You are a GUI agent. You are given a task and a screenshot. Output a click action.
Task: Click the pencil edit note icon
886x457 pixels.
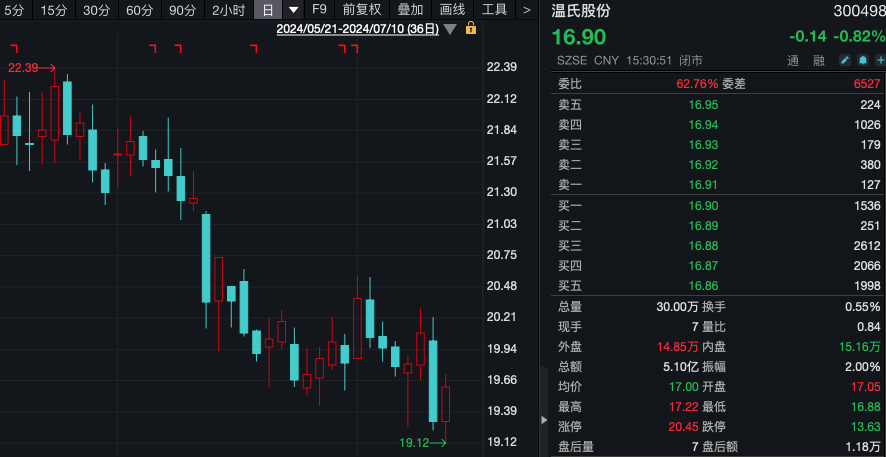click(845, 60)
